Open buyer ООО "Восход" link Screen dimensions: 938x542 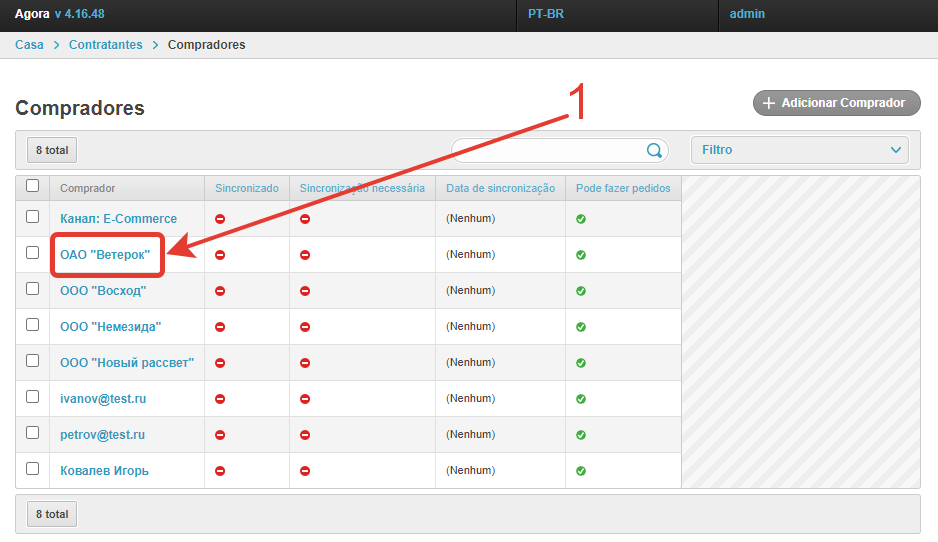click(x=103, y=291)
